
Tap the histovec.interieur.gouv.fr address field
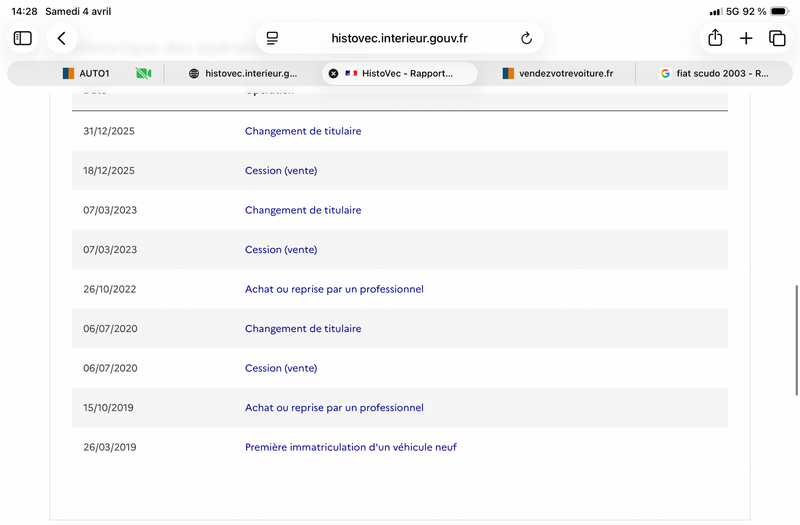point(399,38)
